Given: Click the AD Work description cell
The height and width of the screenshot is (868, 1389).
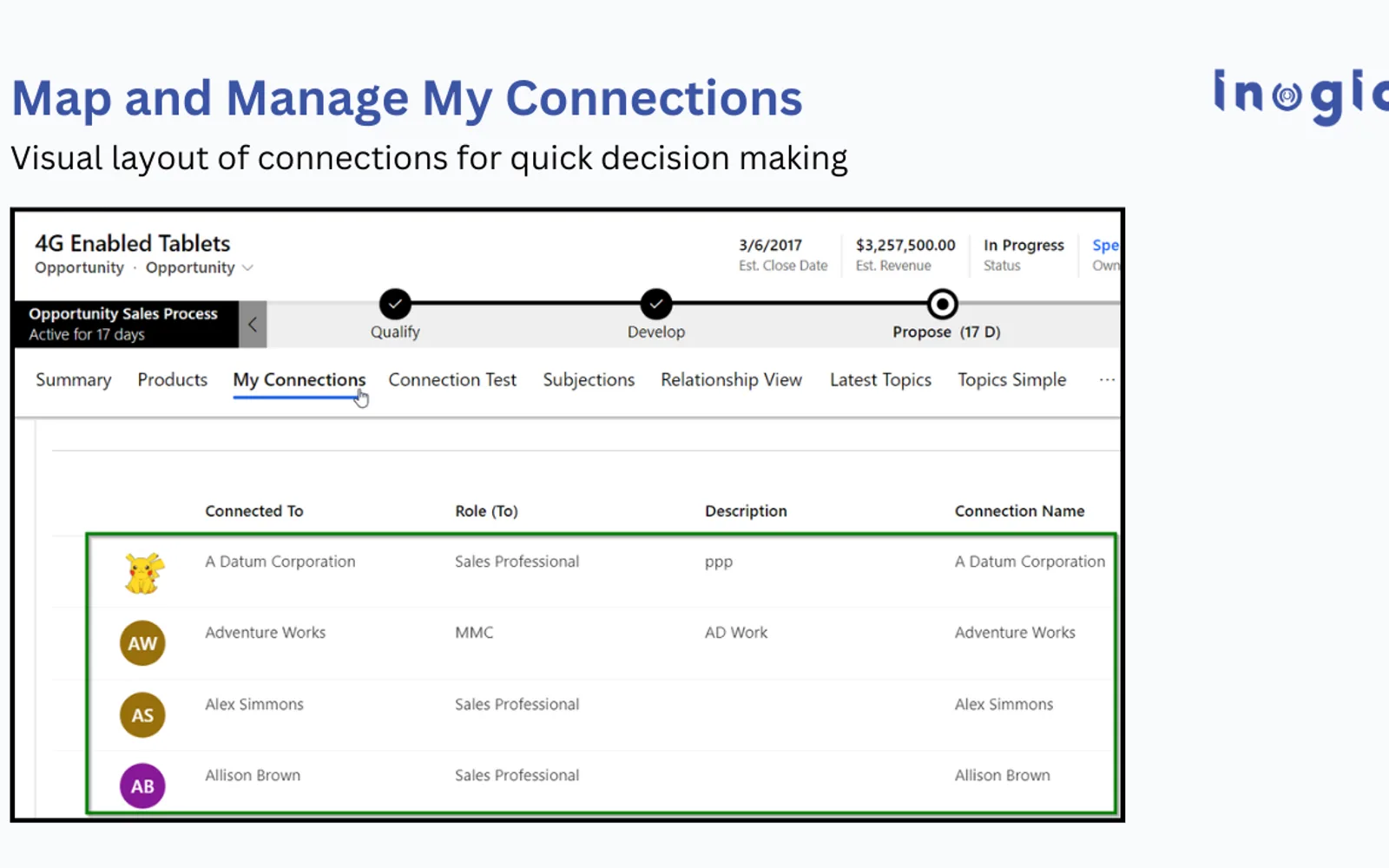Looking at the screenshot, I should (x=736, y=633).
